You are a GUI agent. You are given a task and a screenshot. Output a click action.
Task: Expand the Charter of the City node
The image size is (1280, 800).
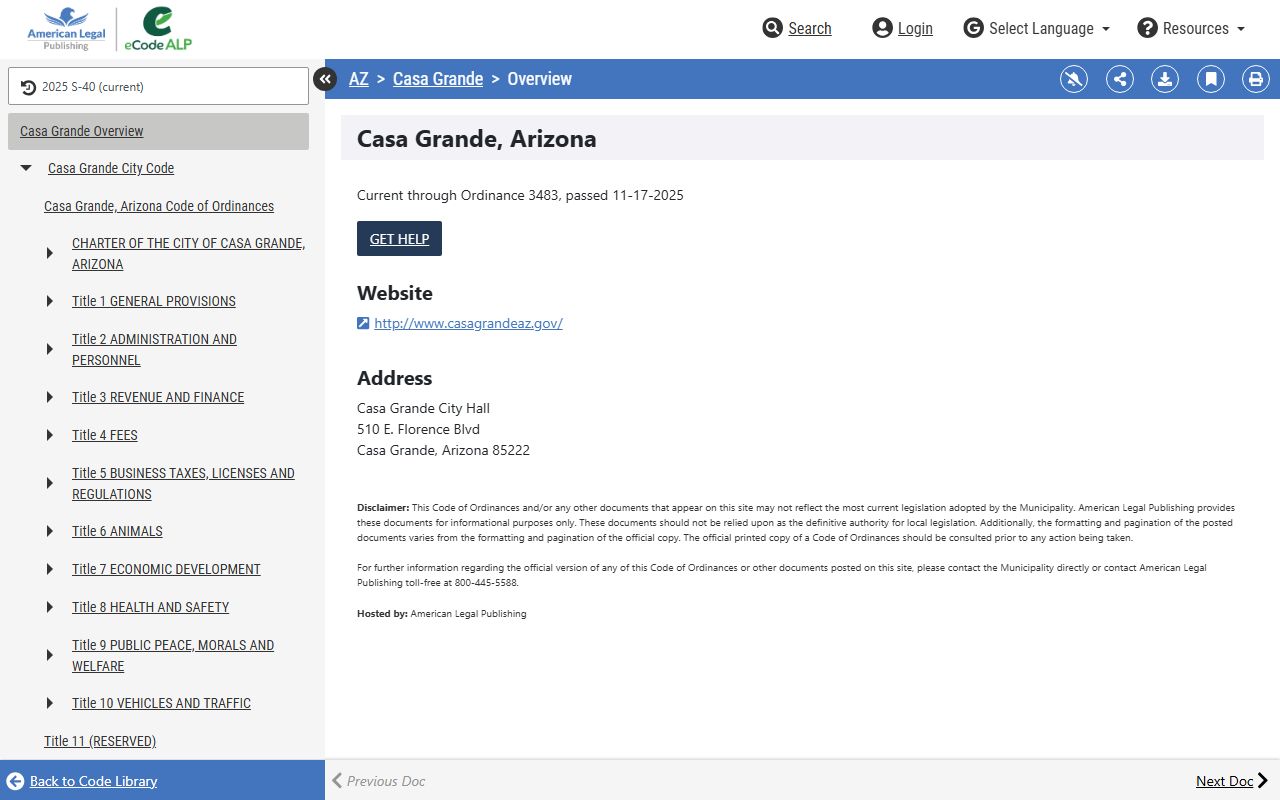pos(50,253)
